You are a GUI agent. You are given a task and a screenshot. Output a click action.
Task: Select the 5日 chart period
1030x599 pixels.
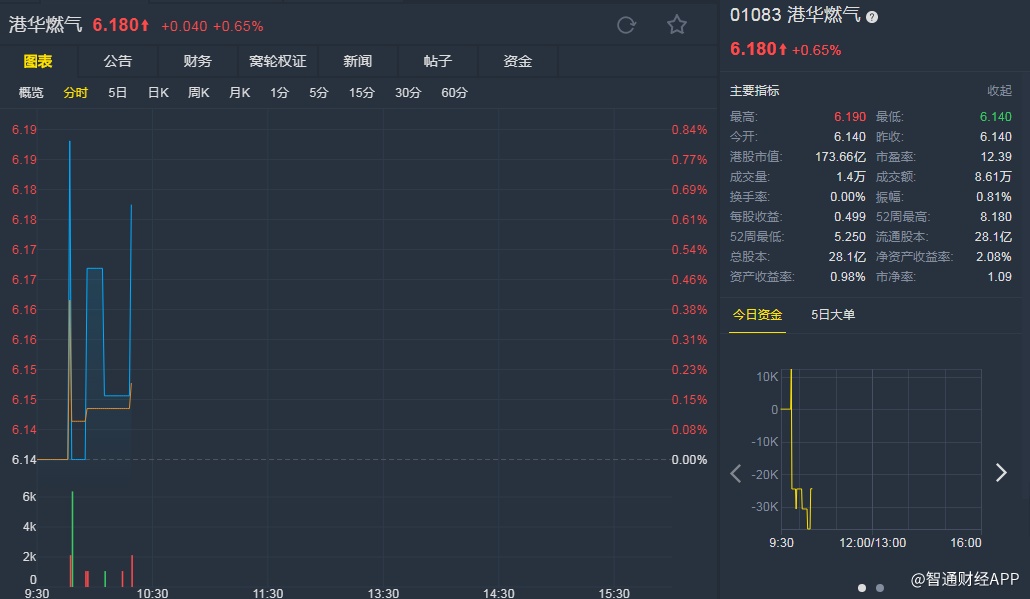tap(118, 93)
